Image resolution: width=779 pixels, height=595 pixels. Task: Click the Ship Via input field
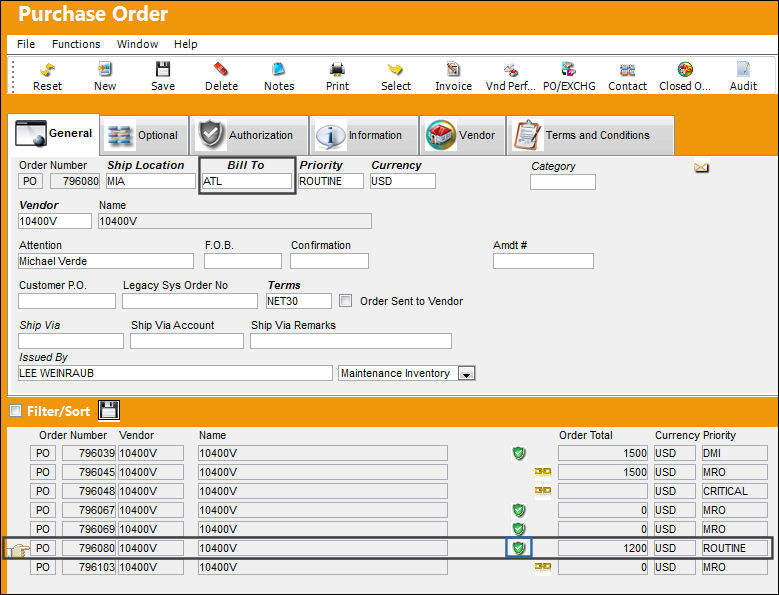coord(71,341)
